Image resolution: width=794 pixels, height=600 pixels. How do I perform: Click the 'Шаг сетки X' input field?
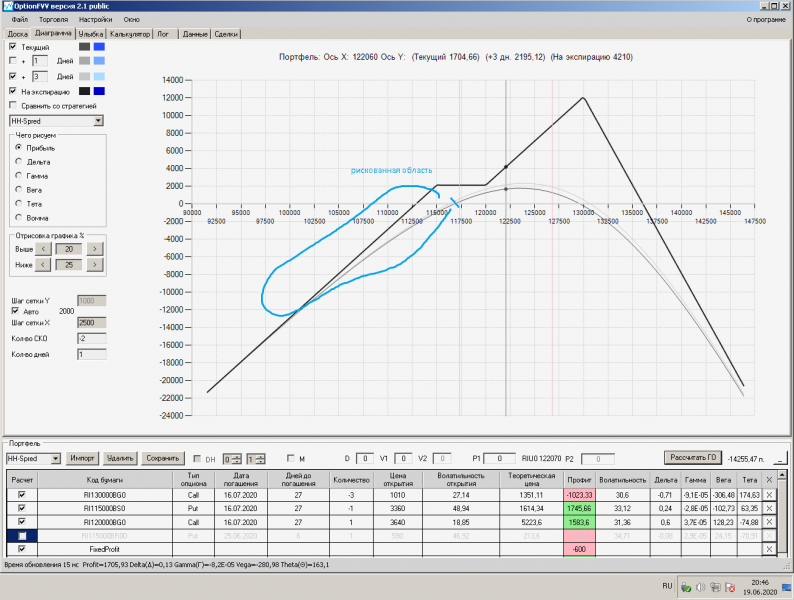(x=92, y=323)
